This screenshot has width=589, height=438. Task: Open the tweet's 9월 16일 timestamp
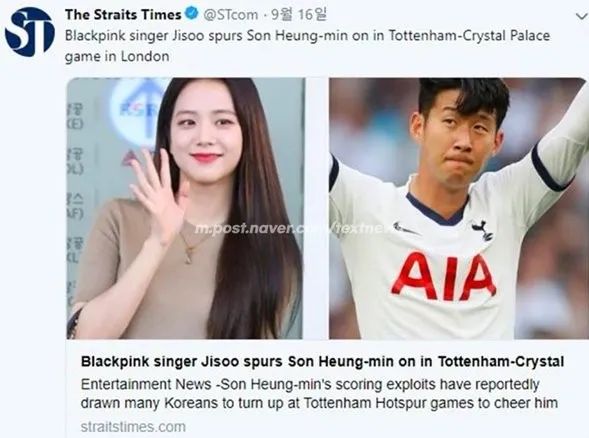pyautogui.click(x=299, y=14)
